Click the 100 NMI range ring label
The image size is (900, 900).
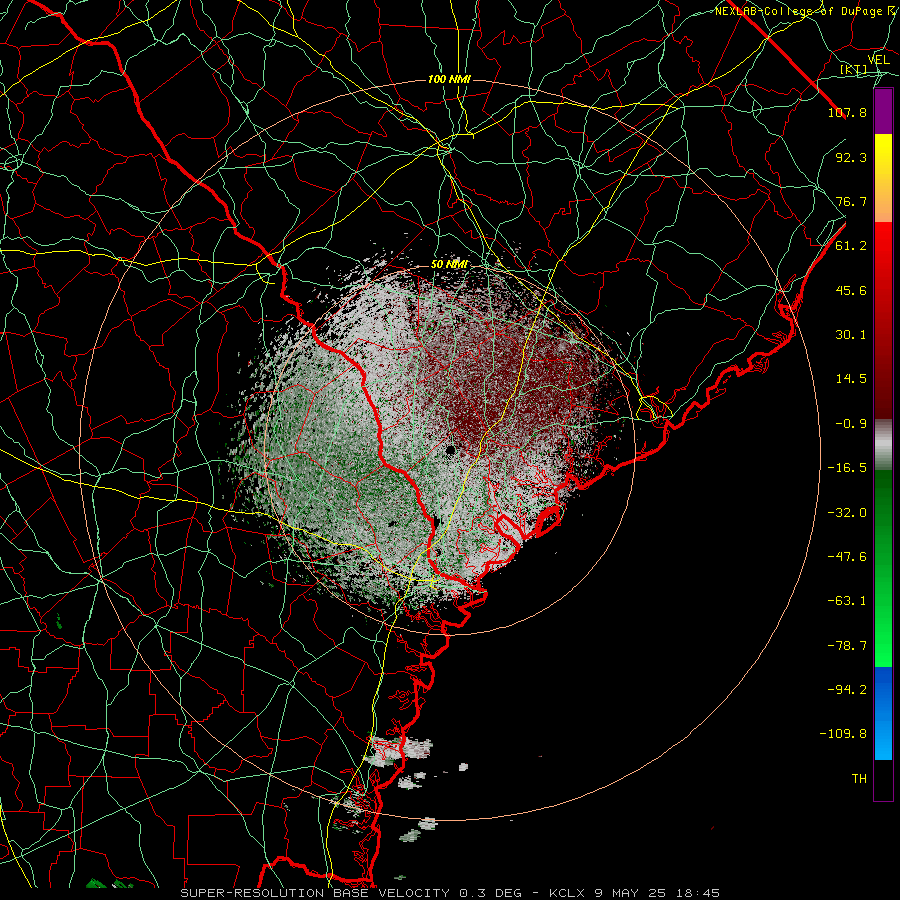coord(449,79)
